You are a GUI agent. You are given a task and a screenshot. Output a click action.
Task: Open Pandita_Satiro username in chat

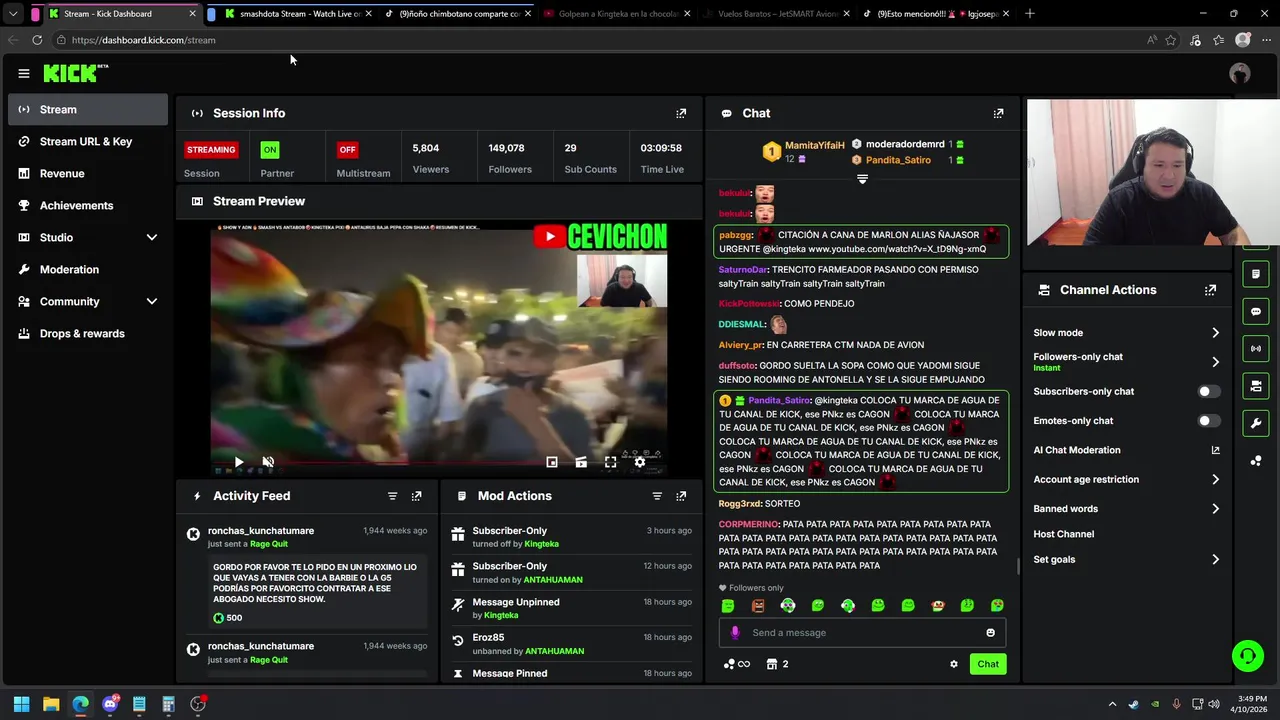pyautogui.click(x=779, y=400)
